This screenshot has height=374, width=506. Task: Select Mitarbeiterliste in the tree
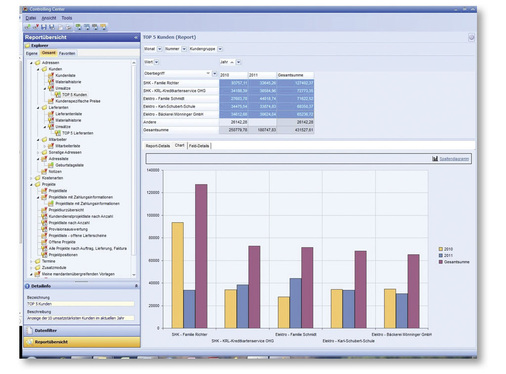click(68, 146)
